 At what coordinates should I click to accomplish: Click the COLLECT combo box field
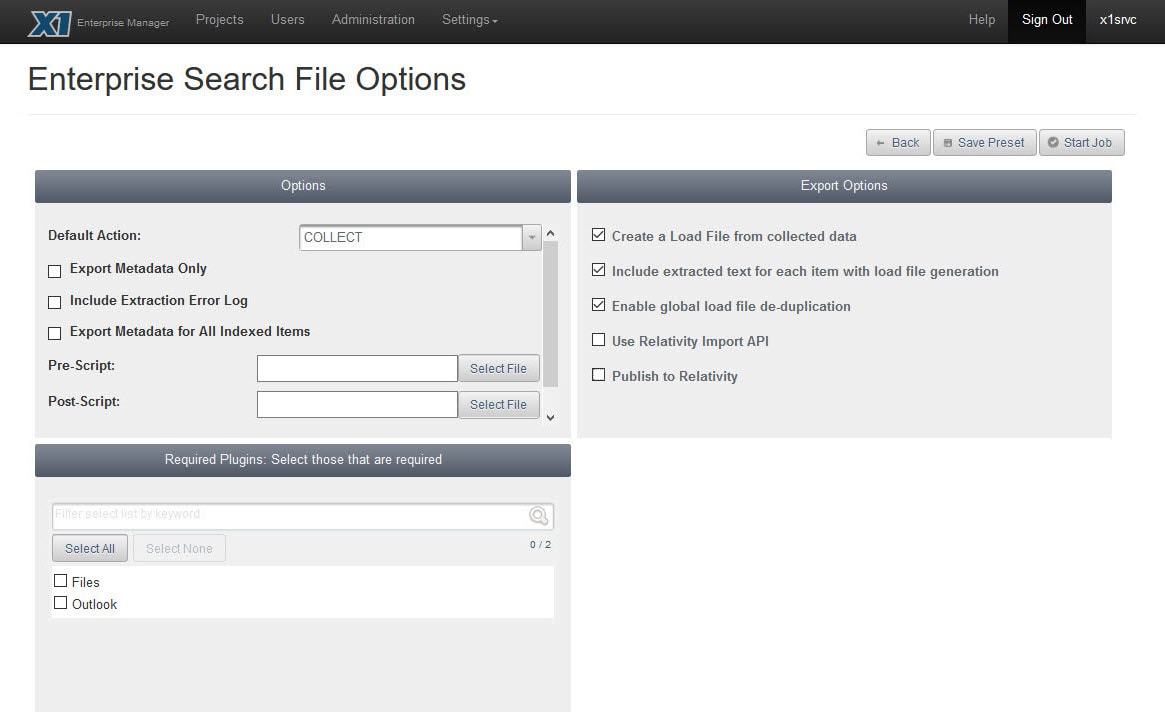(x=410, y=238)
